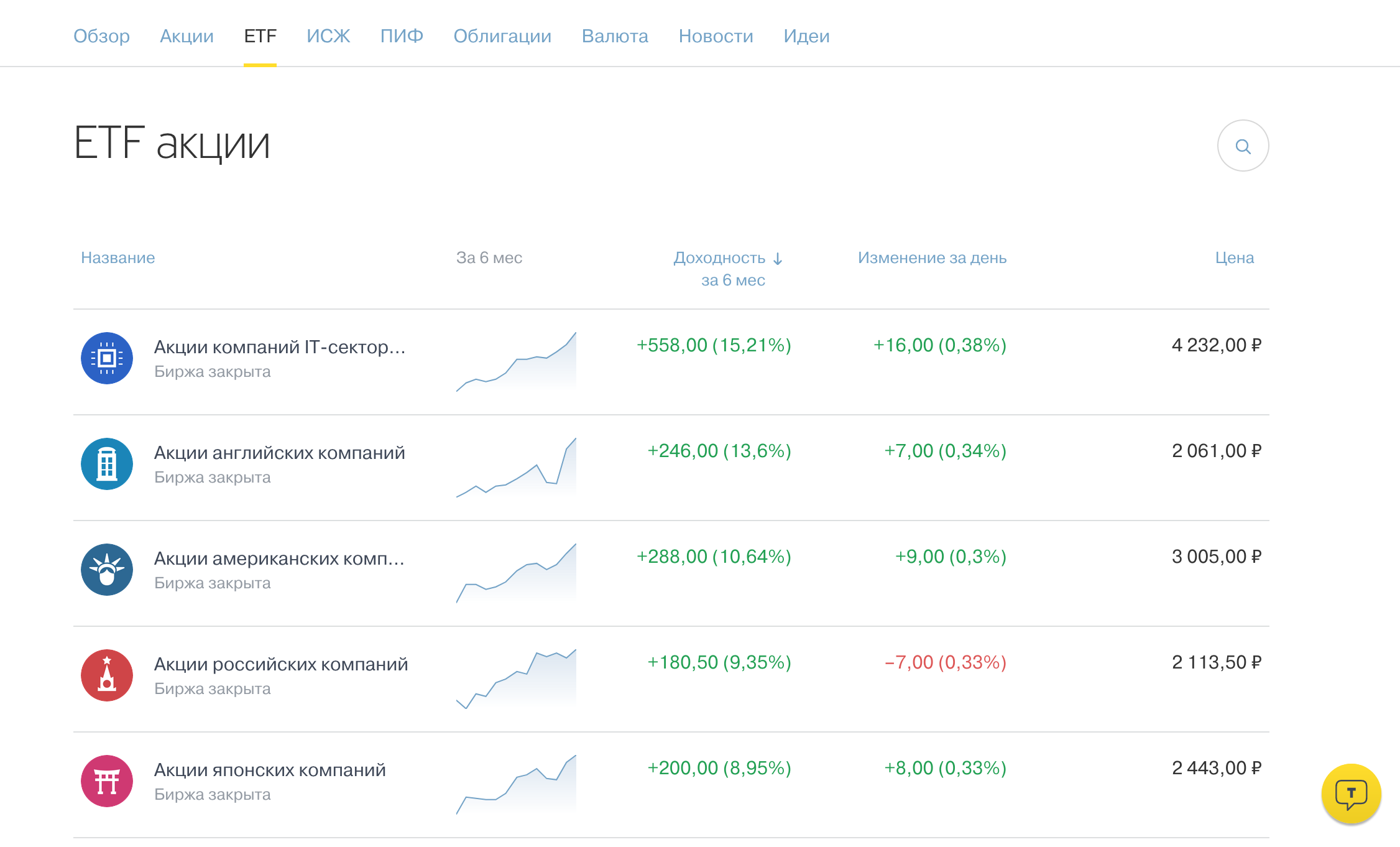Image resolution: width=1400 pixels, height=847 pixels.
Task: Open Акции английских компаний fund
Action: 280,453
